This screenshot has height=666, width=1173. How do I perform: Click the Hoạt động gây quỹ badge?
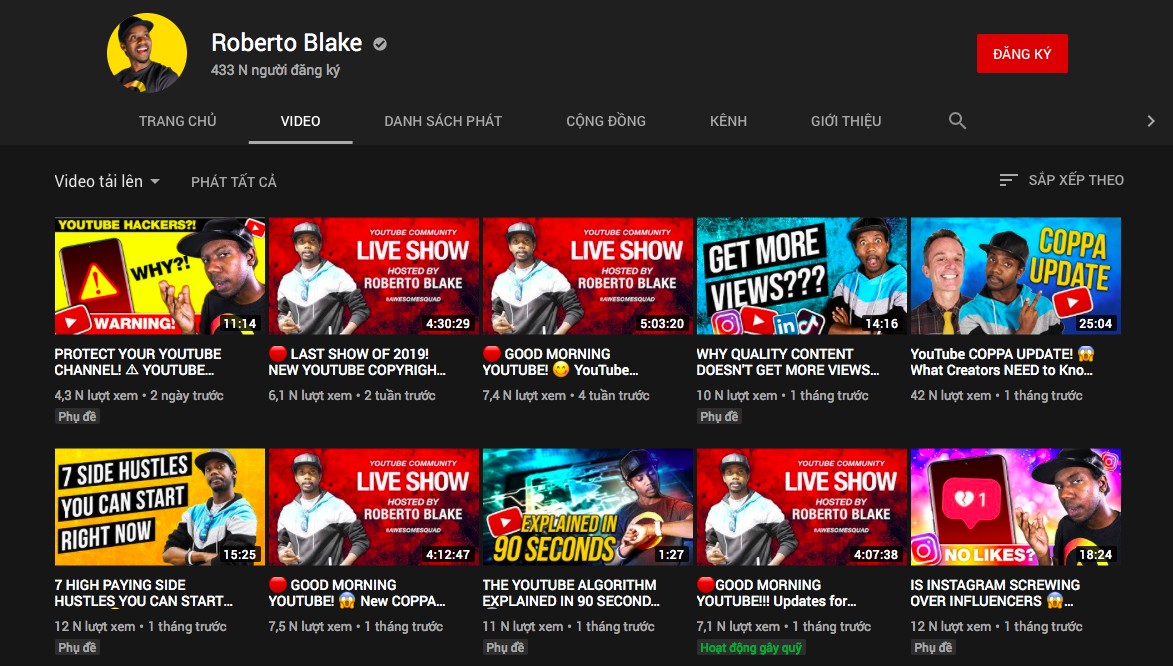pyautogui.click(x=750, y=648)
